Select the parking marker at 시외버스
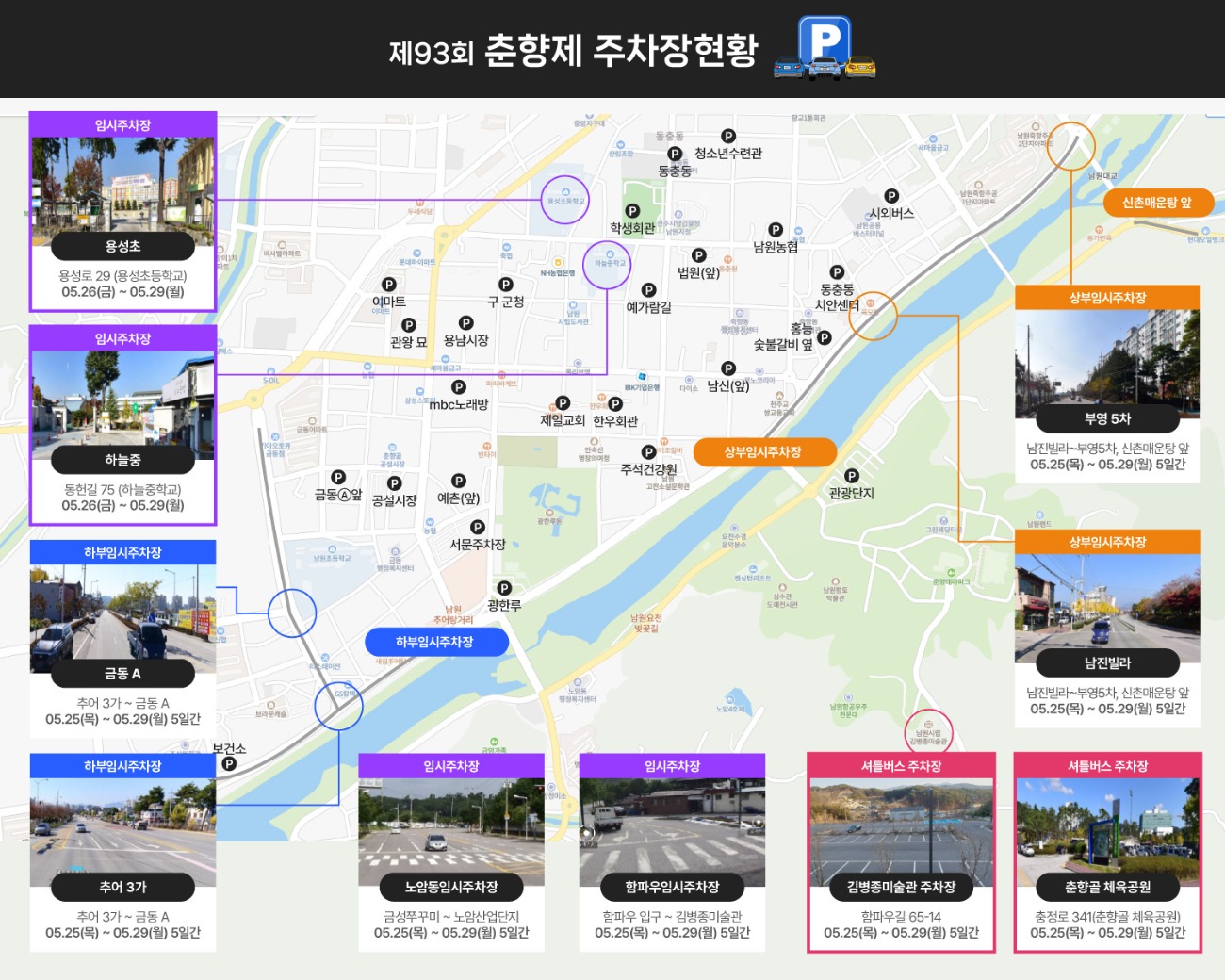Screen dimensions: 1225x980 point(891,196)
